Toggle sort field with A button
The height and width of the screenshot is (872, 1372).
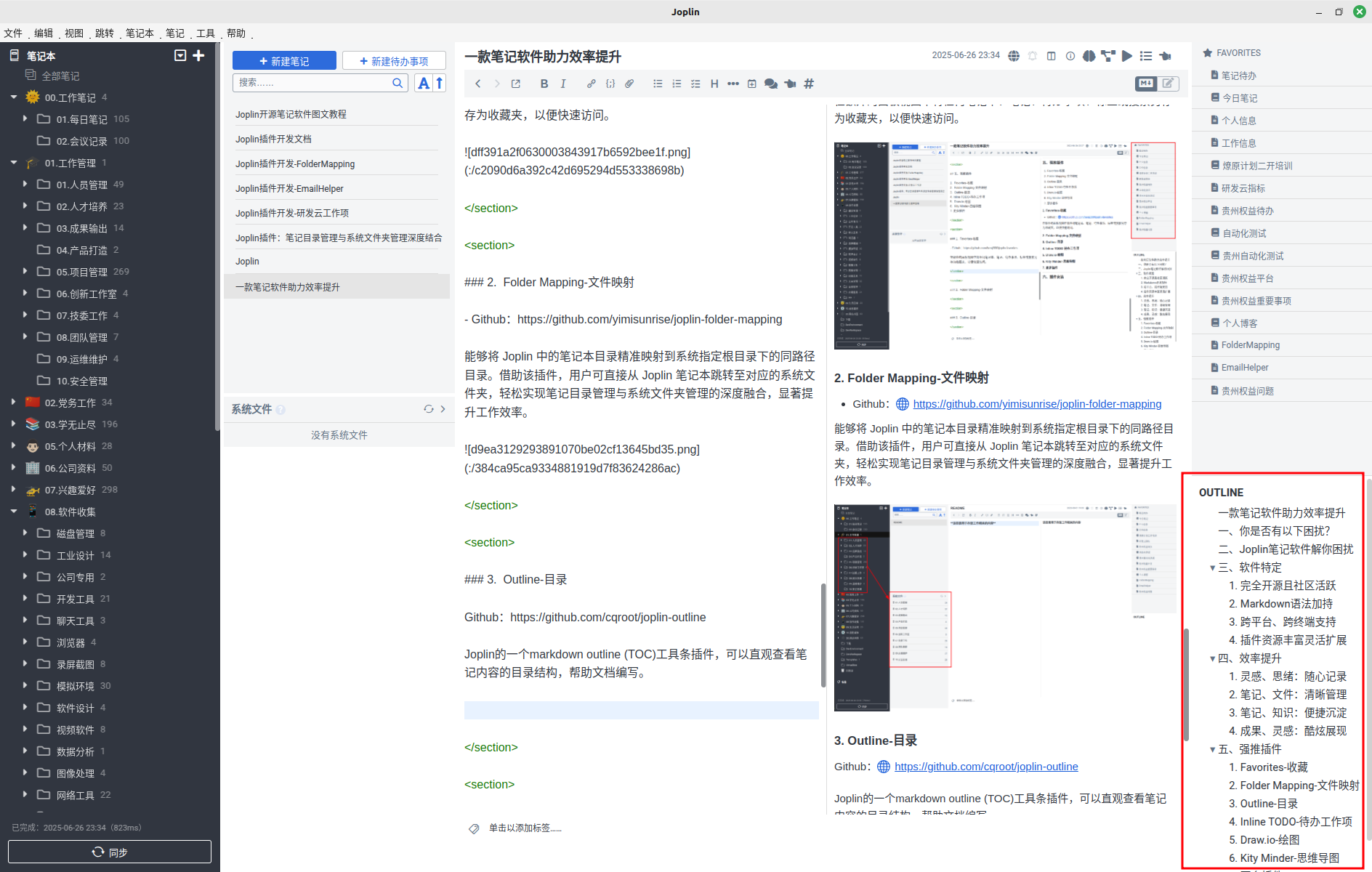tap(423, 83)
